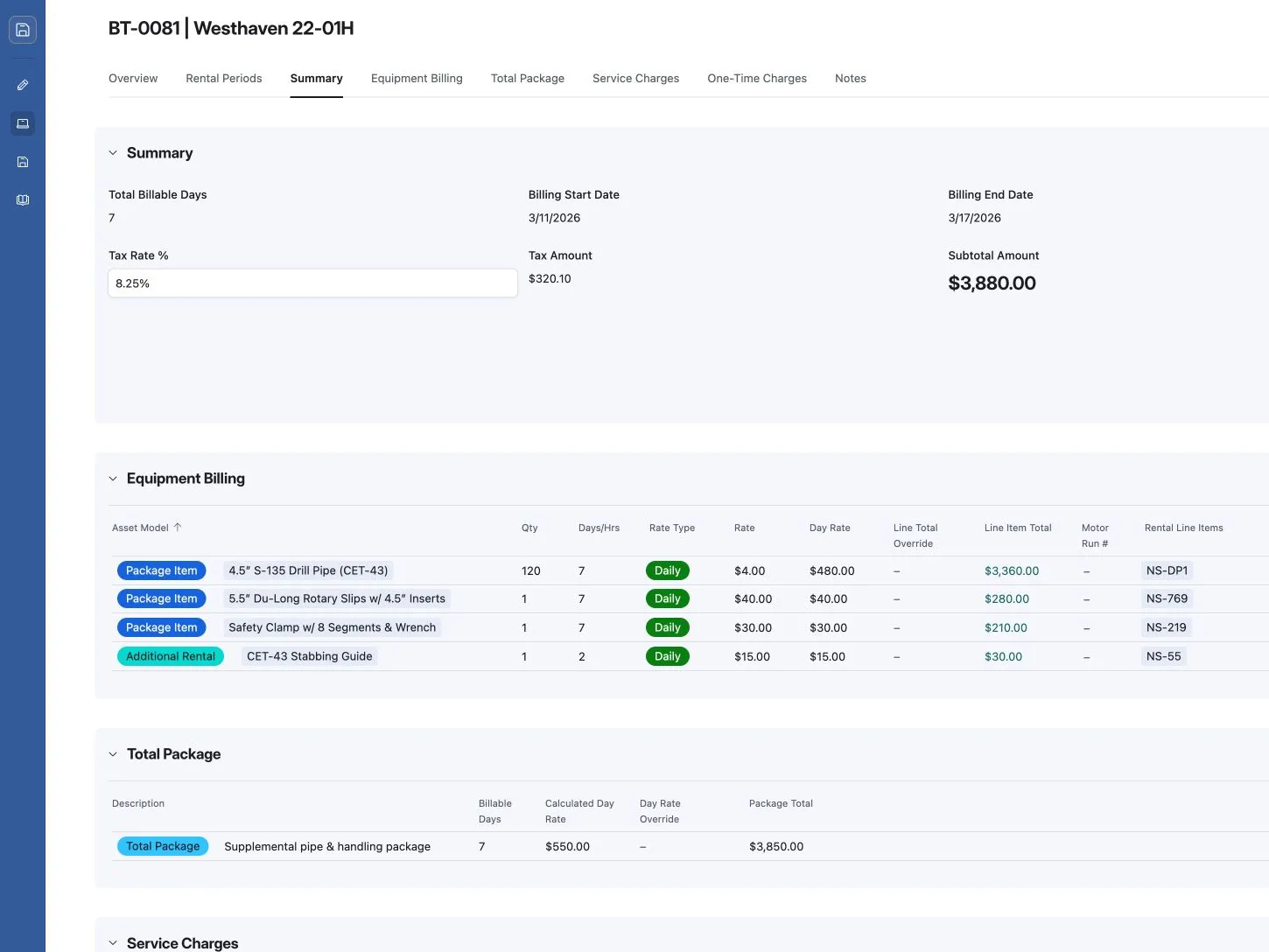
Task: Open rental line item NS-769
Action: [x=1167, y=598]
